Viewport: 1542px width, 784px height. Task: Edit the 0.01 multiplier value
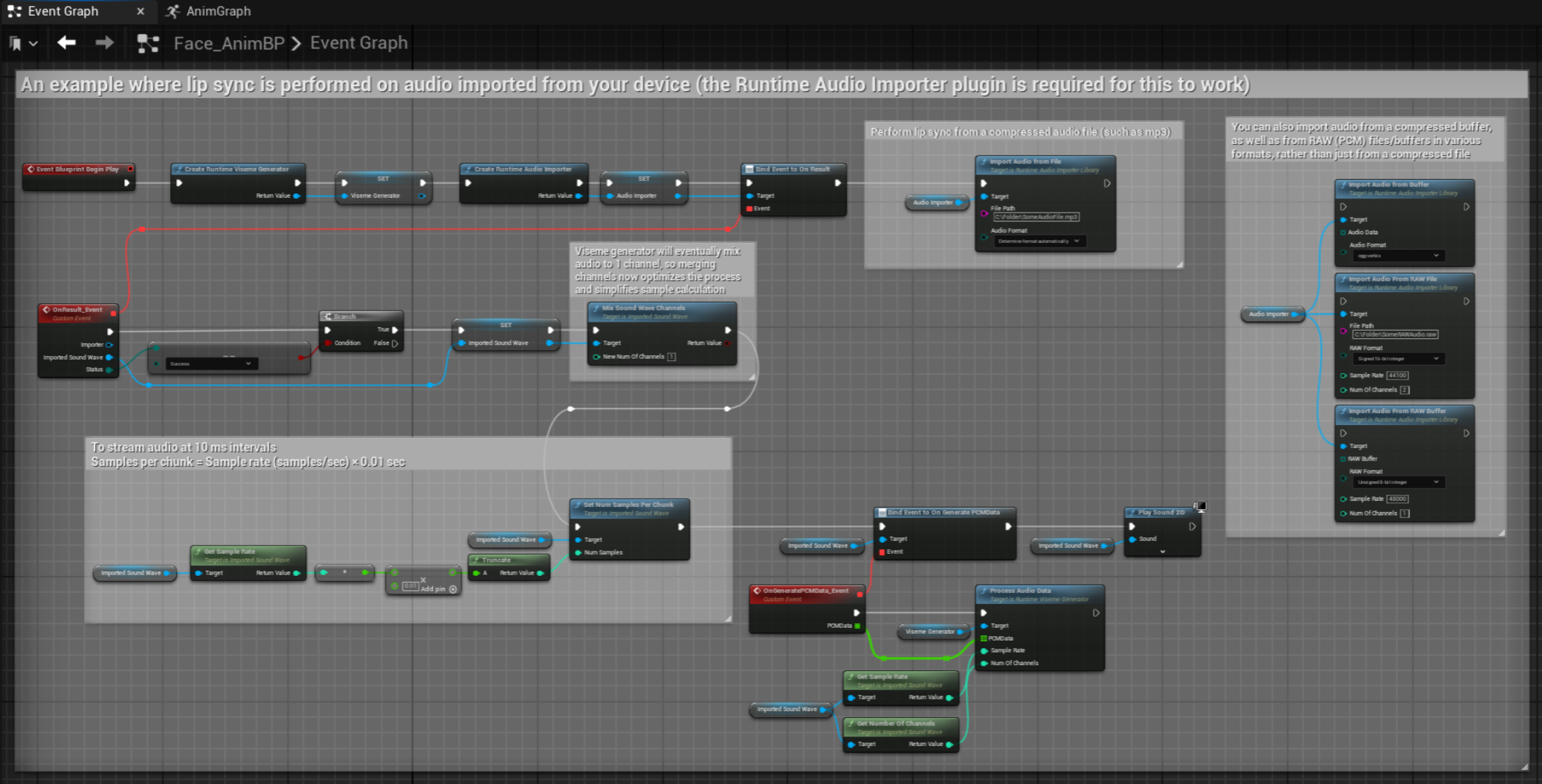410,586
